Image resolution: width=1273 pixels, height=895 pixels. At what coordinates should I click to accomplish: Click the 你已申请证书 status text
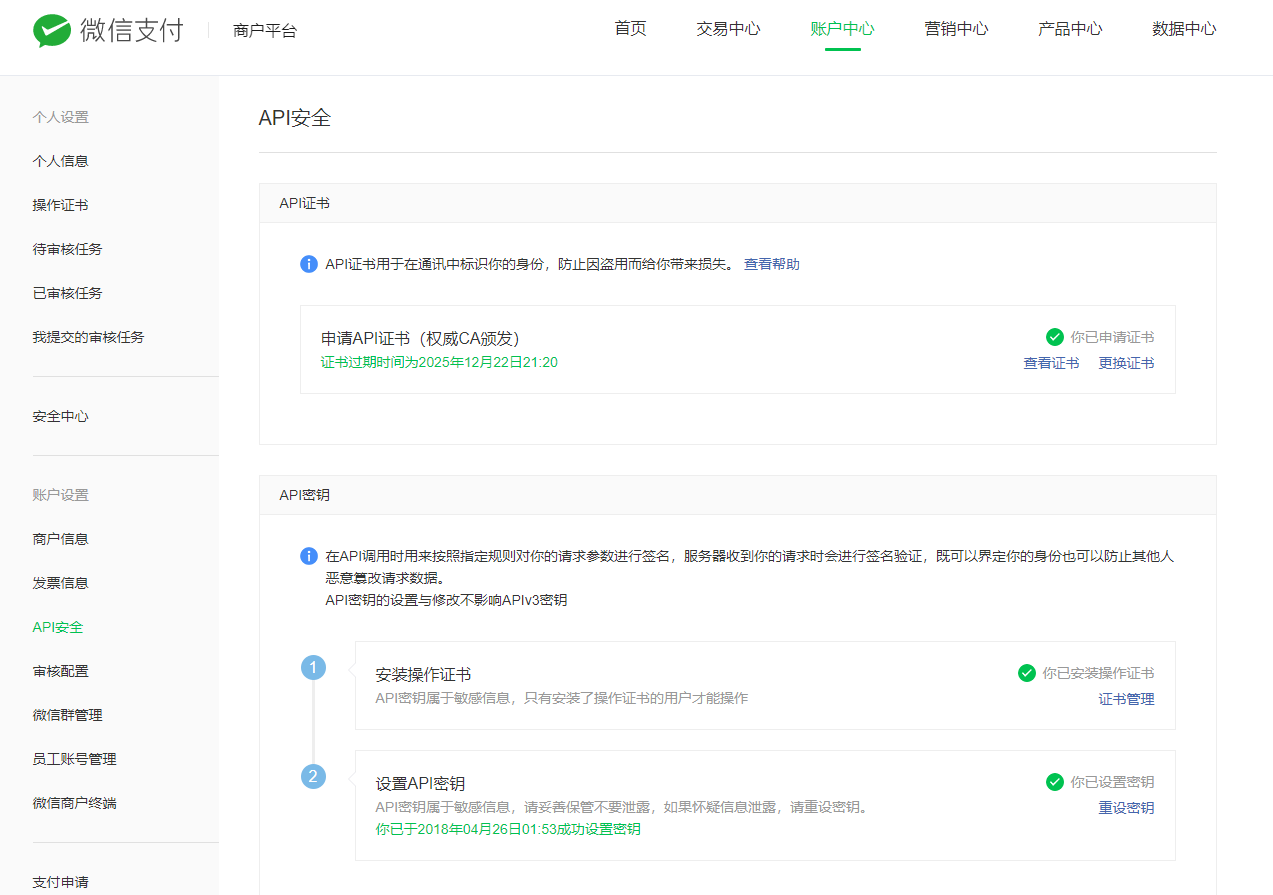pos(1112,337)
